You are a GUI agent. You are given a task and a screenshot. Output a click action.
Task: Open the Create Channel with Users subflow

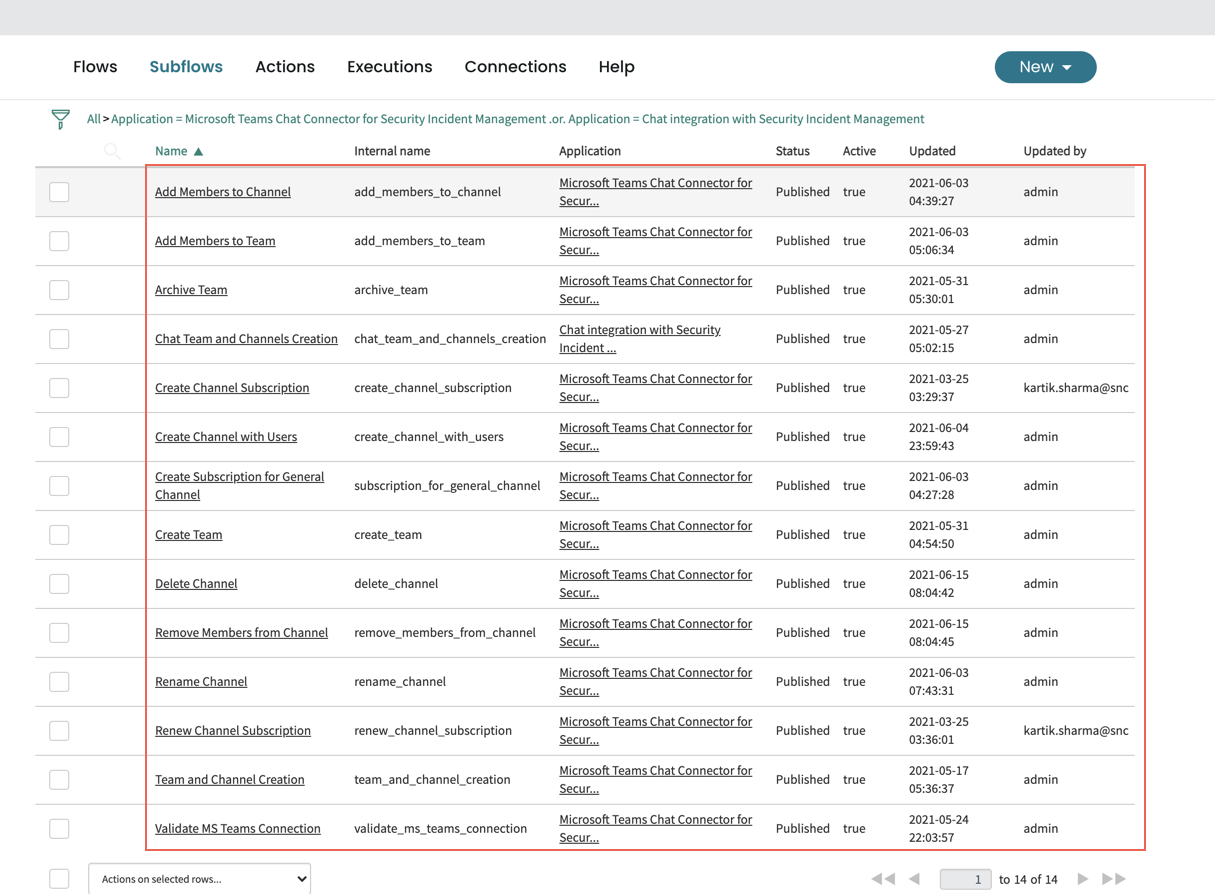pyautogui.click(x=226, y=437)
